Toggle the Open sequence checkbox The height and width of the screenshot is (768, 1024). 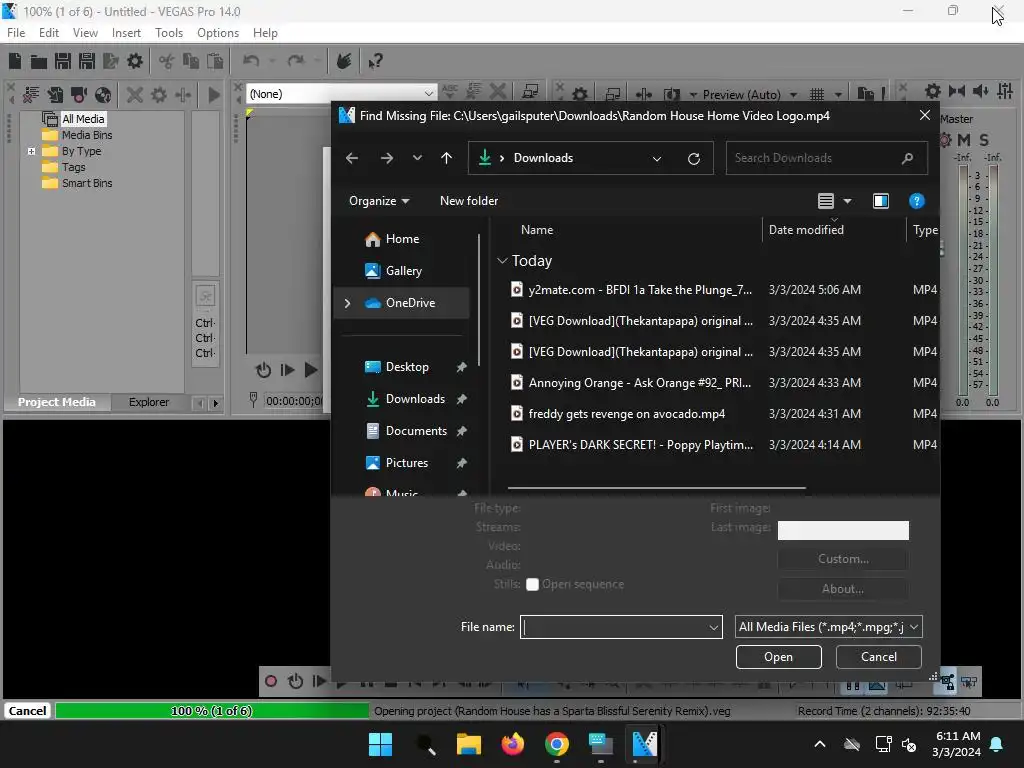pos(532,584)
